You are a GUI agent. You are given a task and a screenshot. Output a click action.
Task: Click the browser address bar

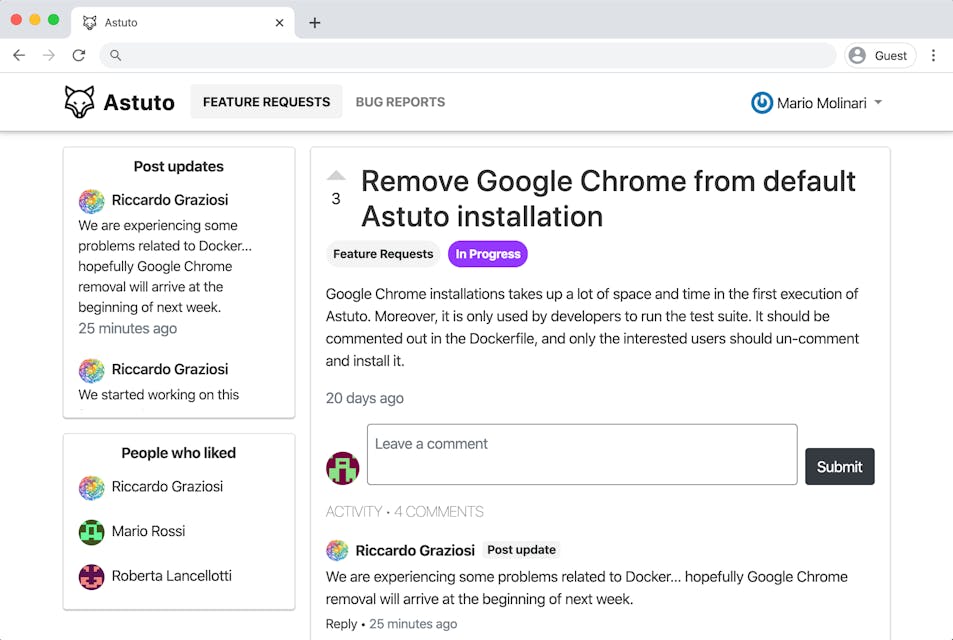468,55
